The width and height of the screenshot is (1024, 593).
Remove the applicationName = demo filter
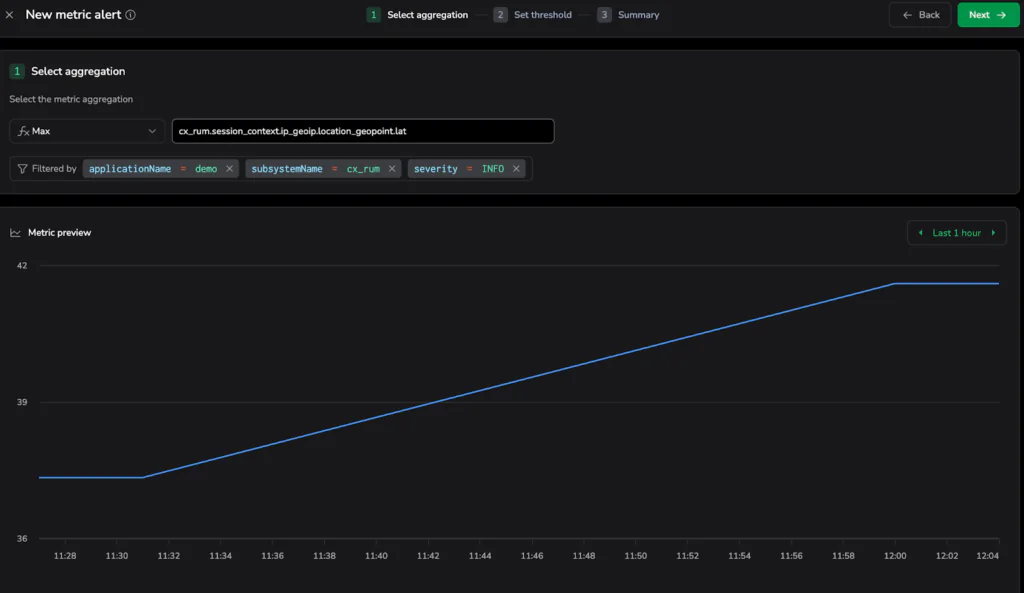pos(229,169)
